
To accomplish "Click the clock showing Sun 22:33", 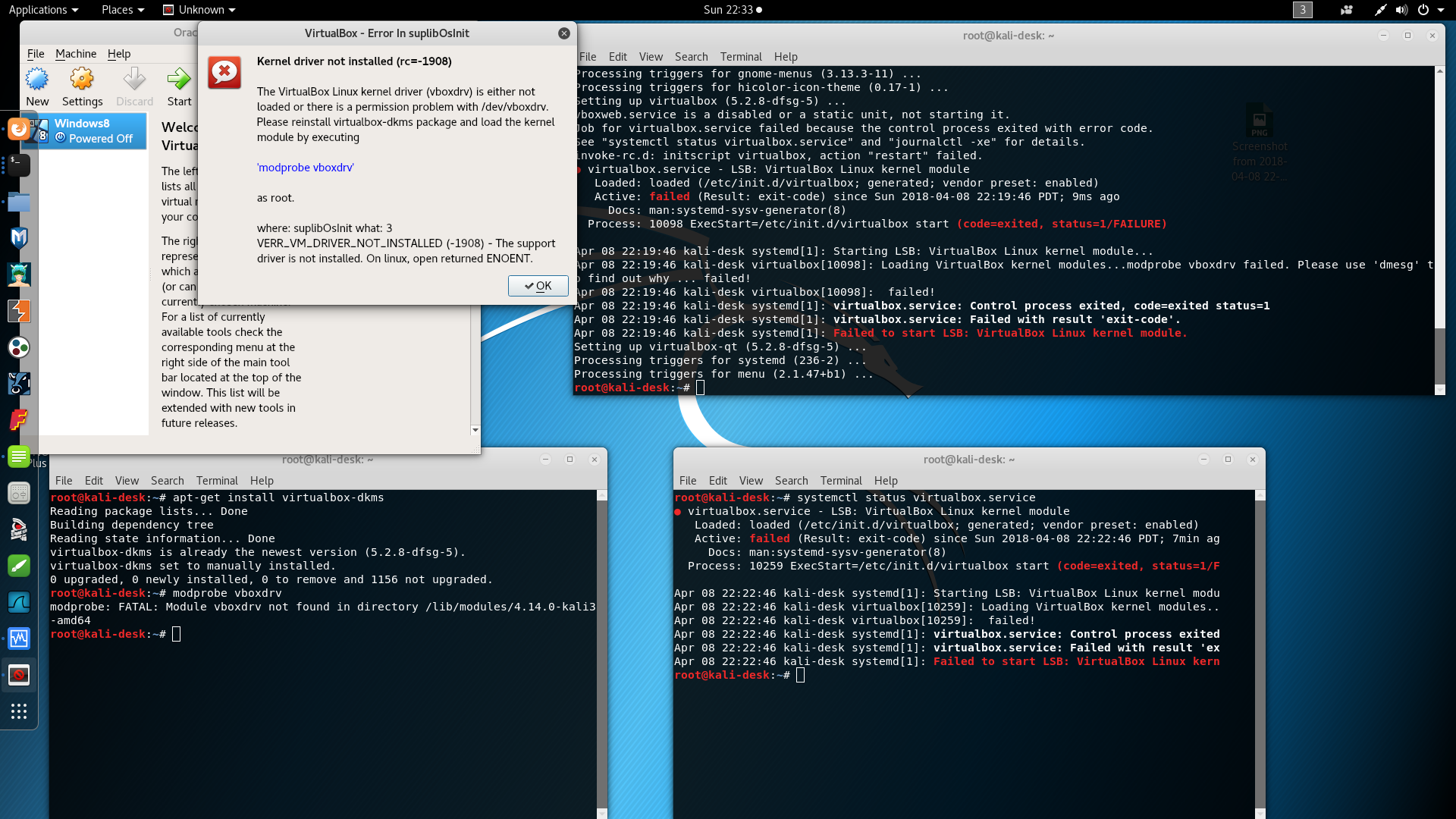I will click(x=728, y=10).
